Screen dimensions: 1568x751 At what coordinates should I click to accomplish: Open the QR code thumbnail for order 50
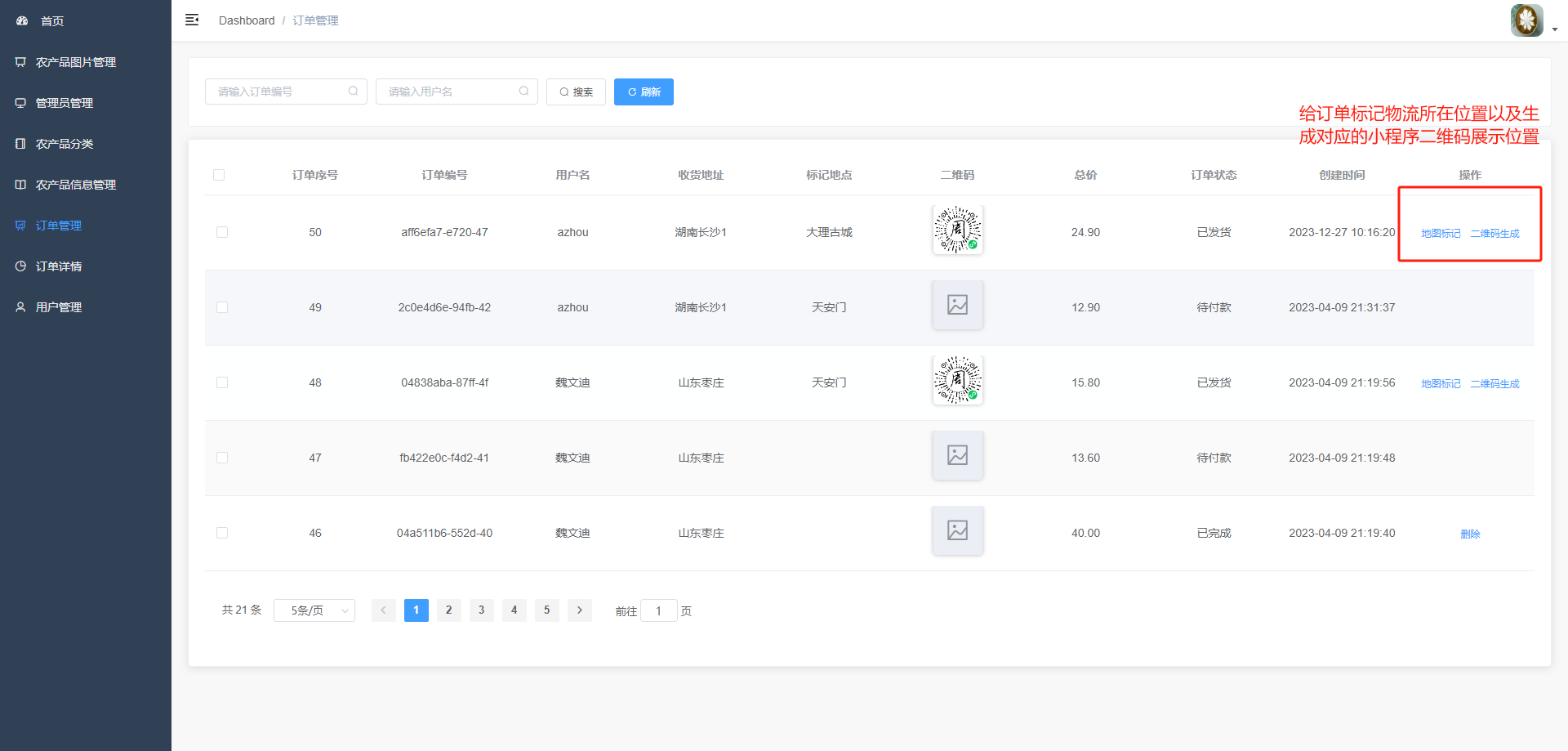click(957, 230)
